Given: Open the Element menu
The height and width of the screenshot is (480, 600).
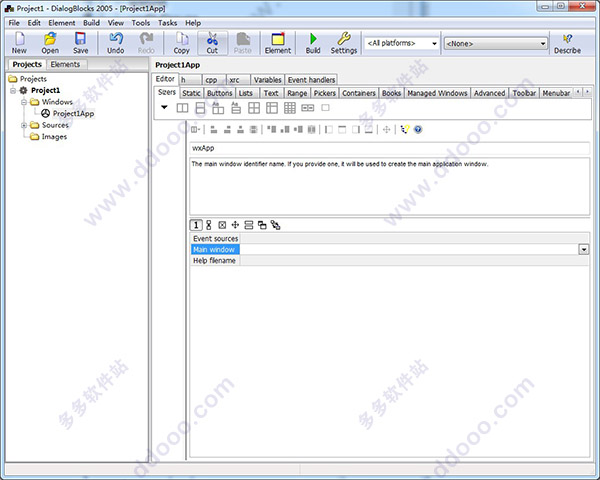Looking at the screenshot, I should click(62, 23).
